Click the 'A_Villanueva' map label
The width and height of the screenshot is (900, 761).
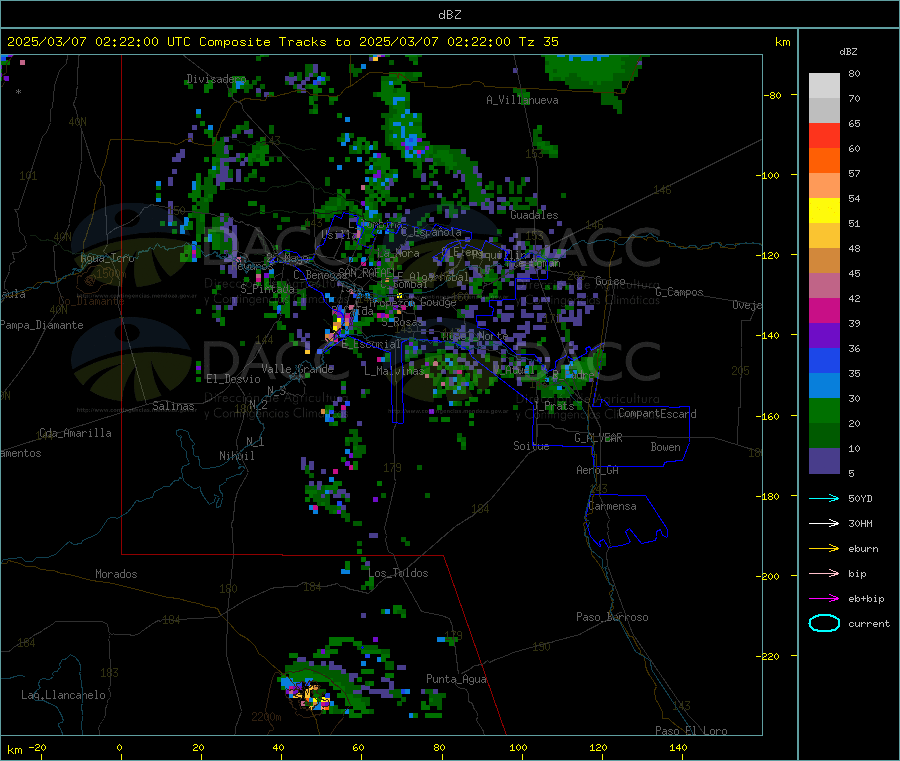[522, 100]
